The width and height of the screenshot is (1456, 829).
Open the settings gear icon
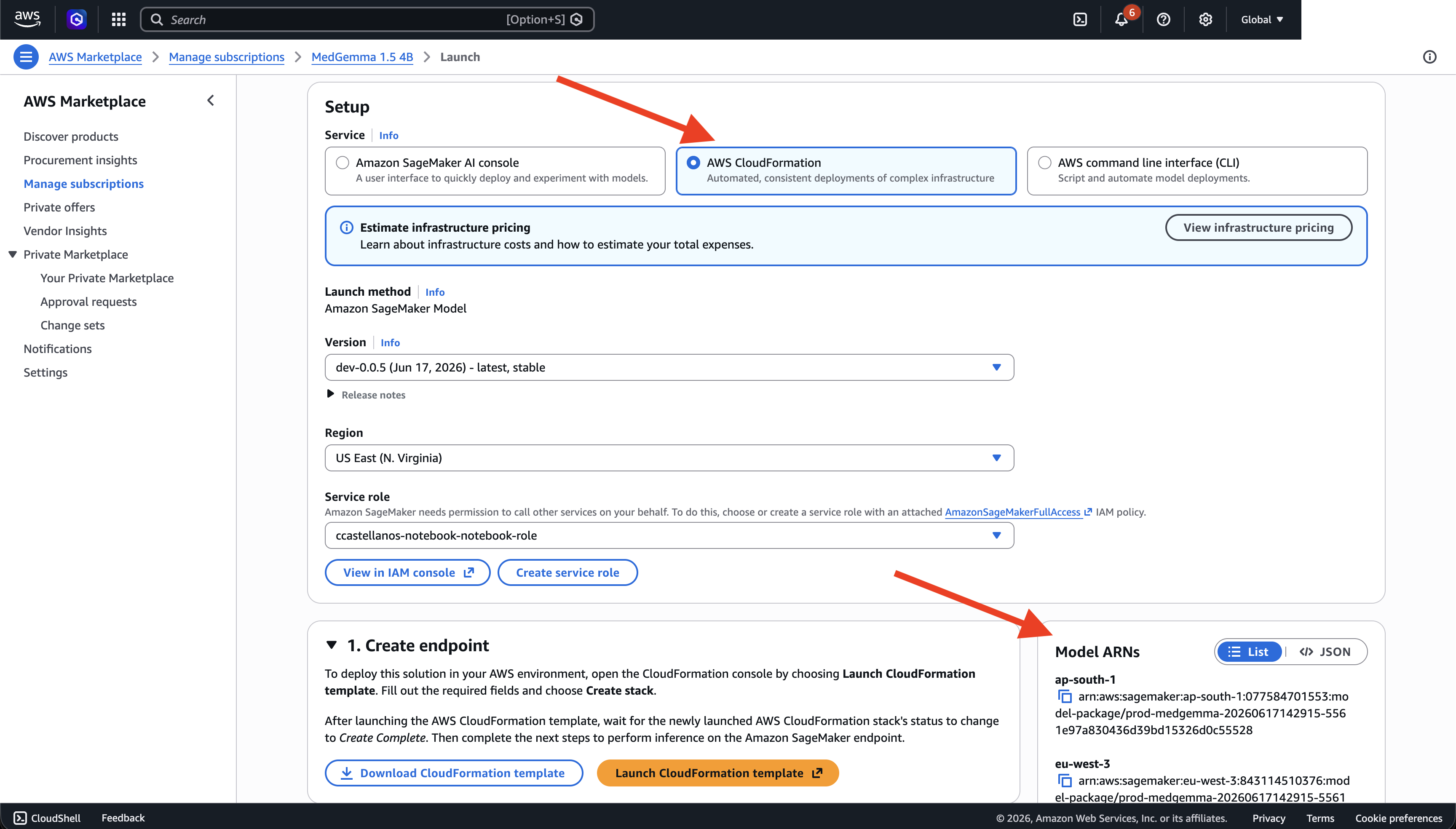click(x=1205, y=19)
